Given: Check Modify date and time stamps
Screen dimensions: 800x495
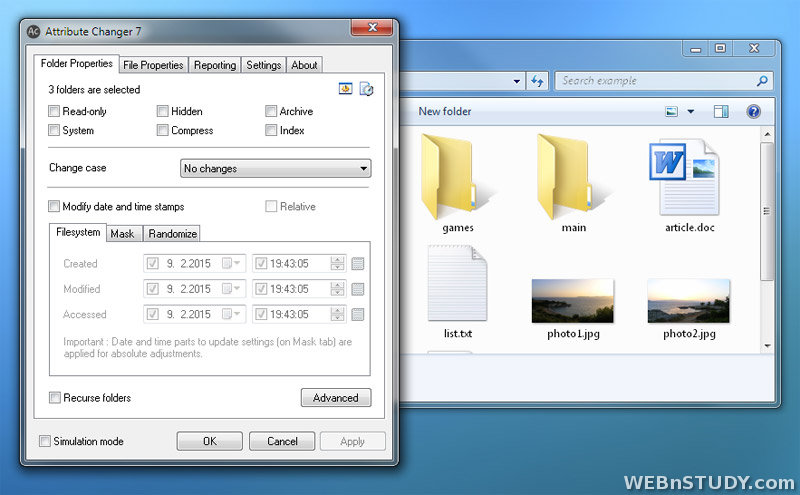Looking at the screenshot, I should [54, 206].
